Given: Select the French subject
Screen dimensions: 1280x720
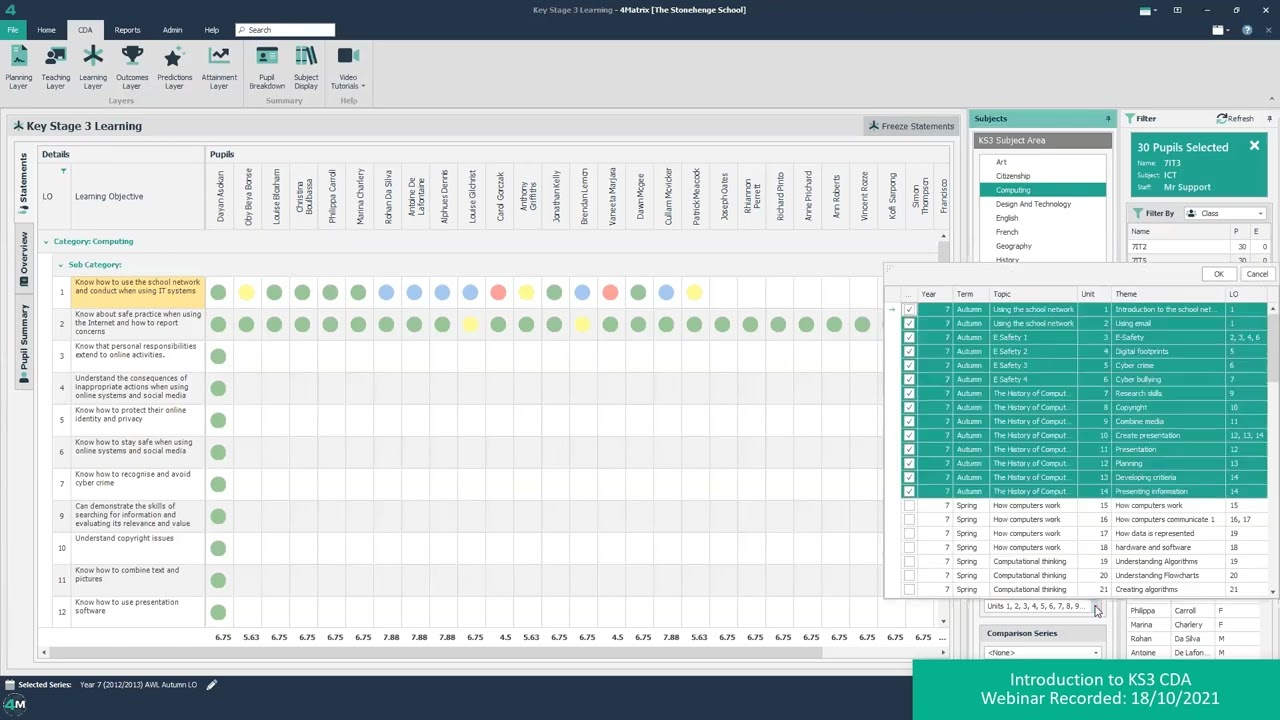Looking at the screenshot, I should point(1007,232).
